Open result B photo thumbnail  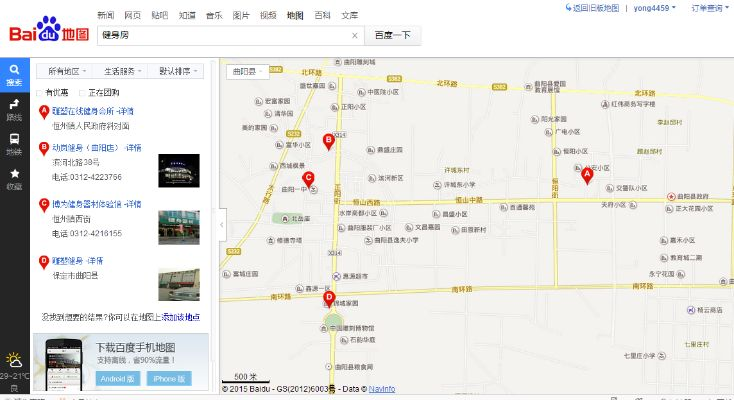coord(179,171)
